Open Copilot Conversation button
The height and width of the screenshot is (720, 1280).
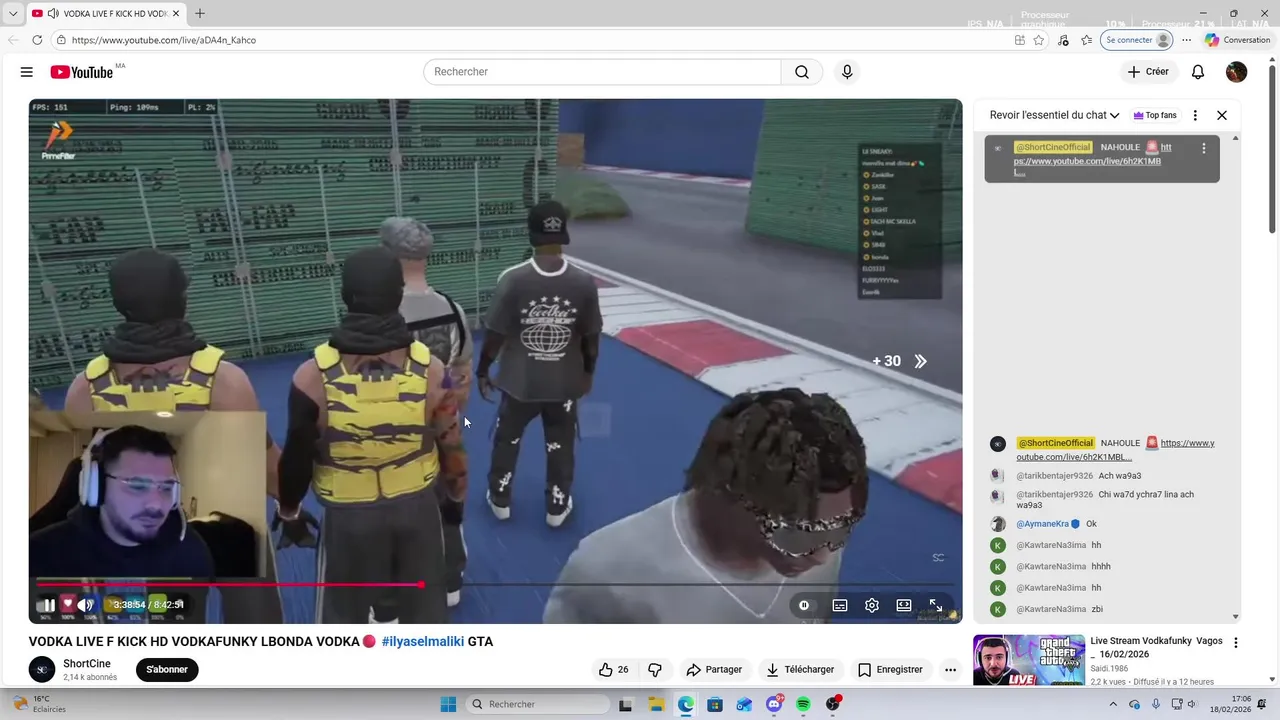(x=1237, y=40)
